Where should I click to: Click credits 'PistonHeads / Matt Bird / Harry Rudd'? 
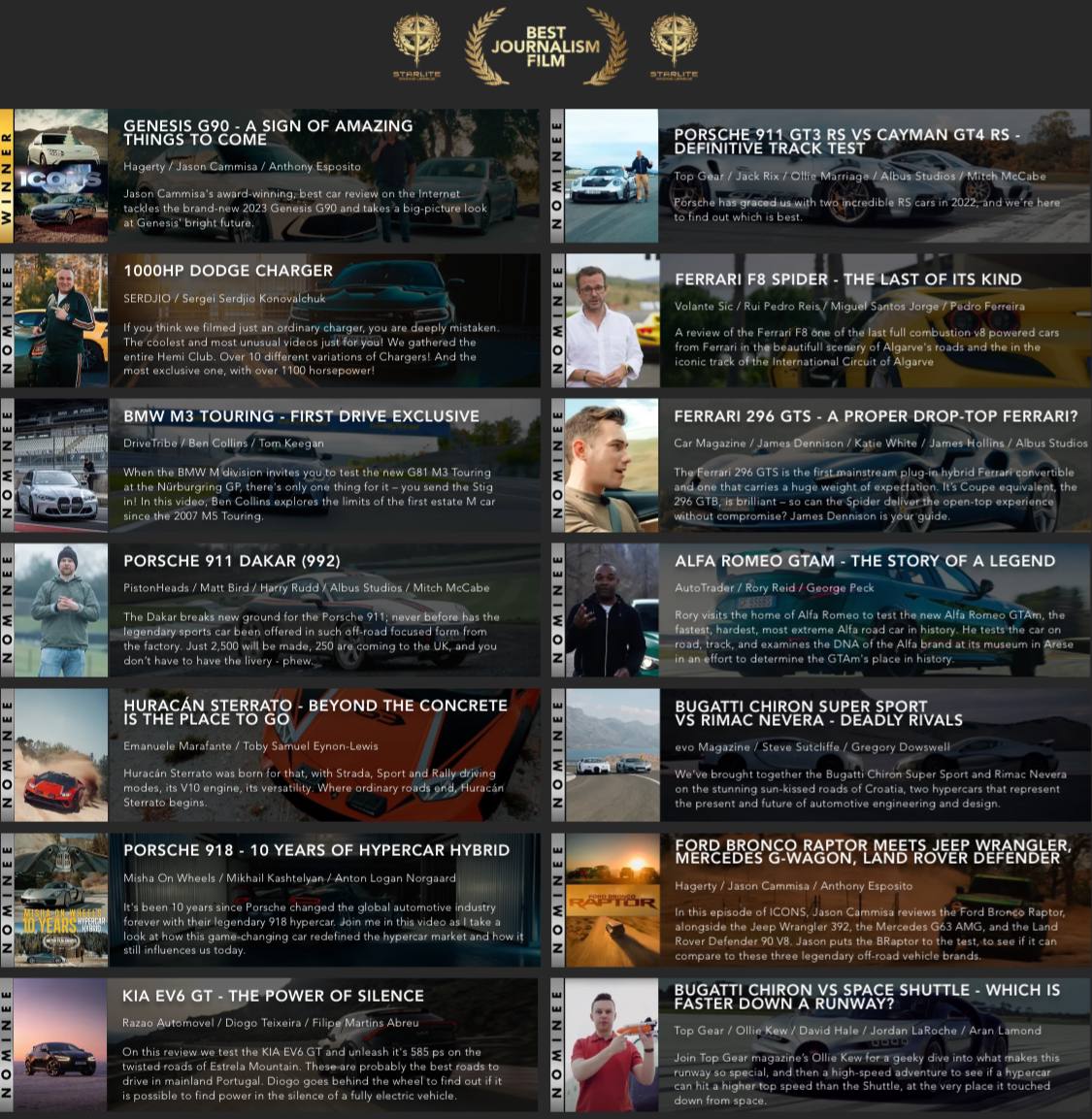click(306, 588)
